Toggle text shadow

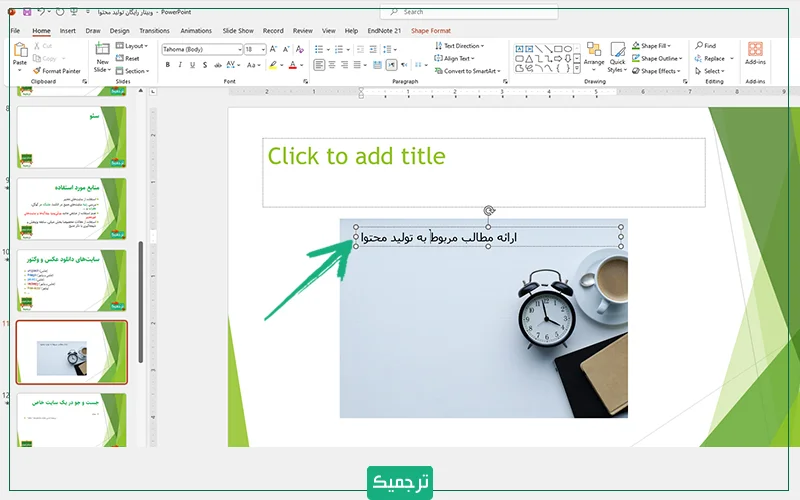(x=205, y=65)
